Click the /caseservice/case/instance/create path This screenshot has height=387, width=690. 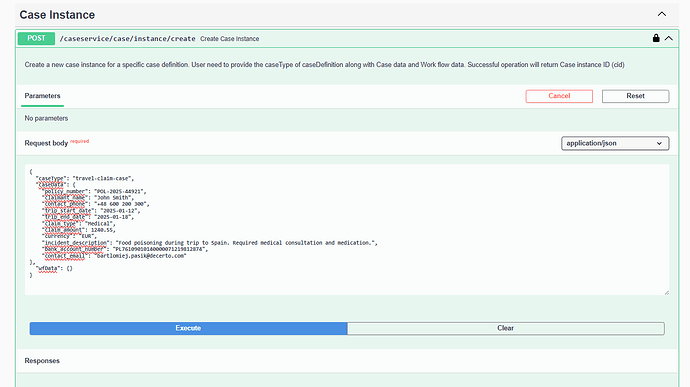127,39
